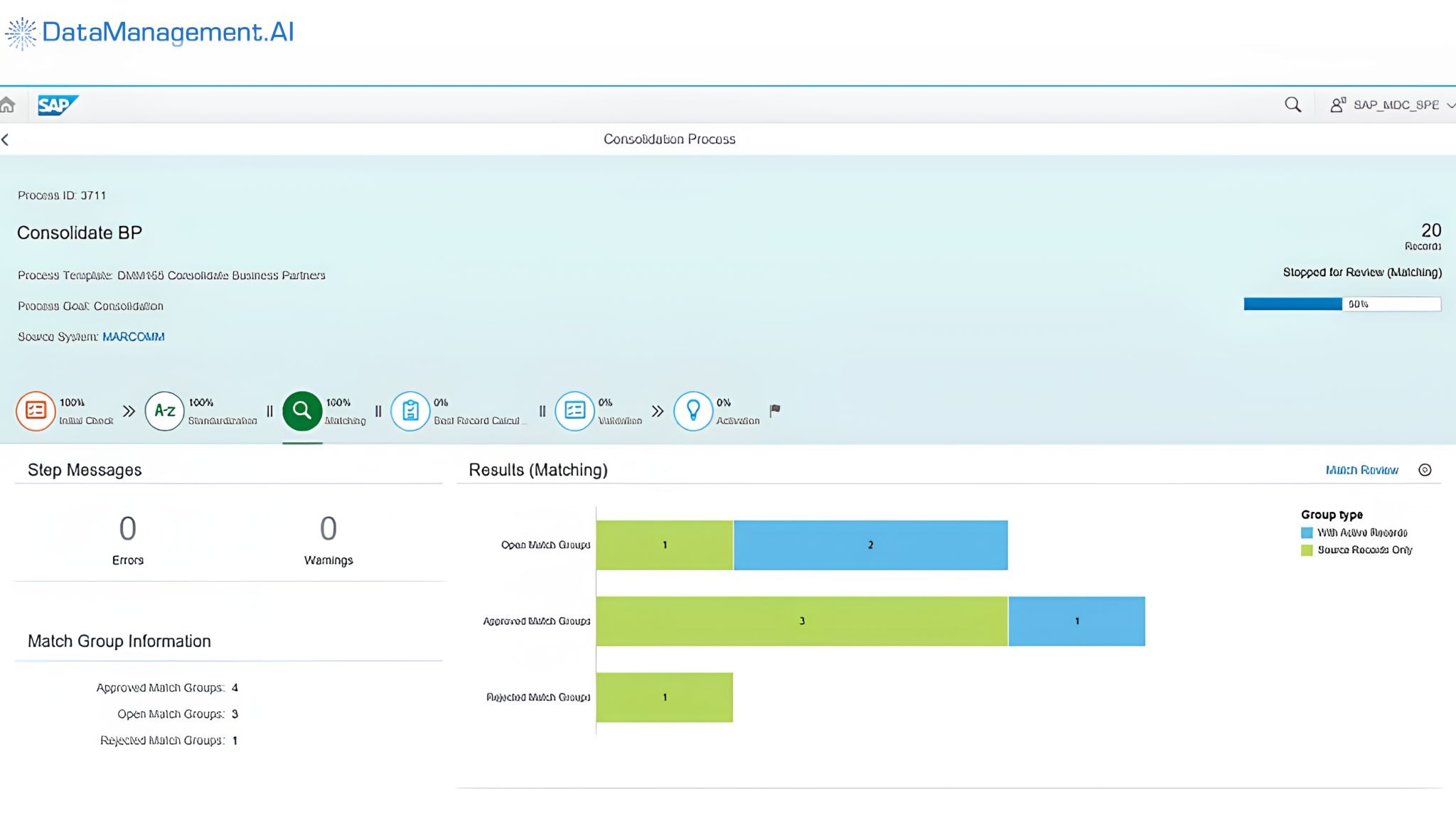Go to the SAP home icon

(7, 105)
